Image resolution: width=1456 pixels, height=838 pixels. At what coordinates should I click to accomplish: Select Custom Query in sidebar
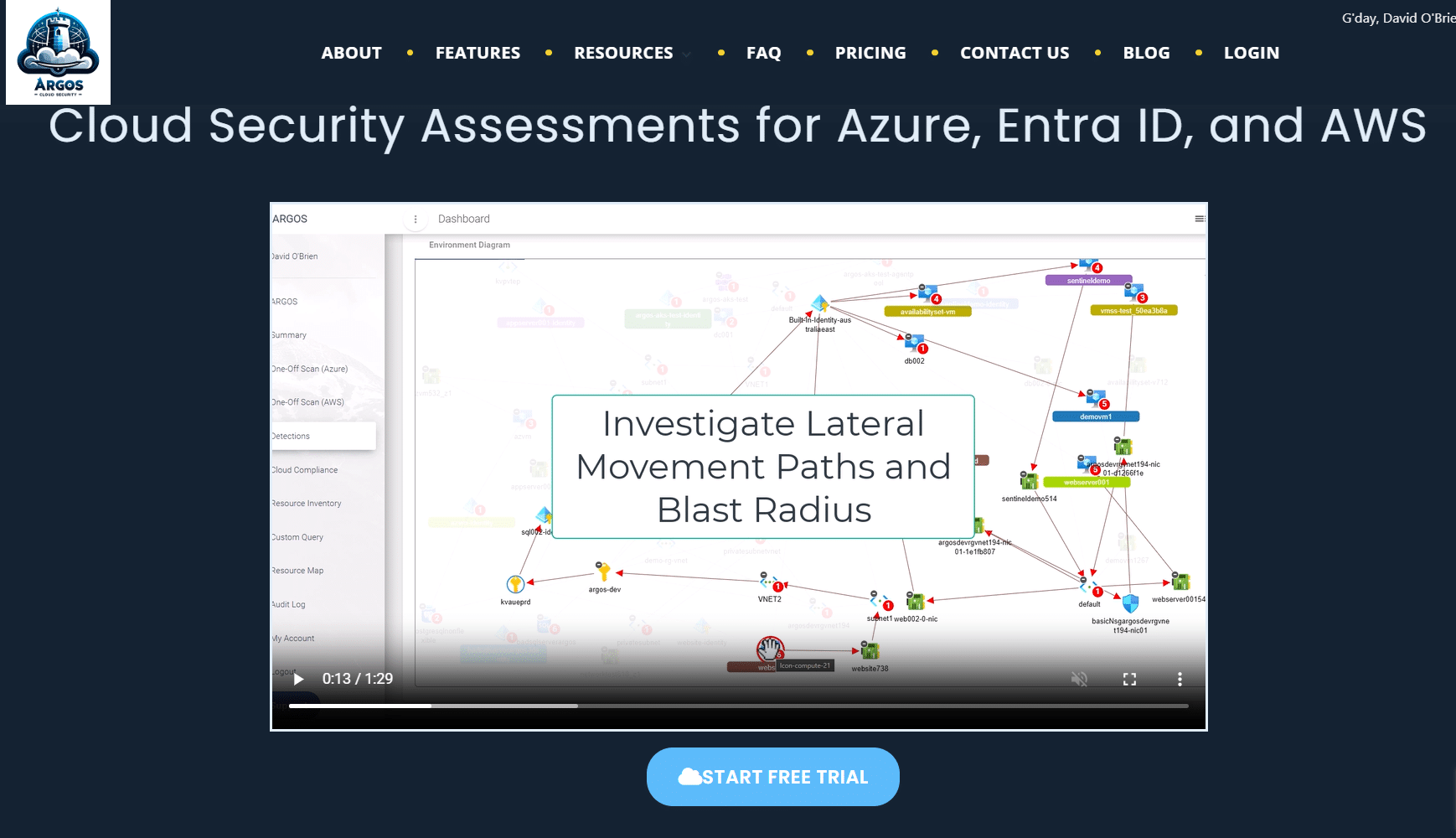297,537
